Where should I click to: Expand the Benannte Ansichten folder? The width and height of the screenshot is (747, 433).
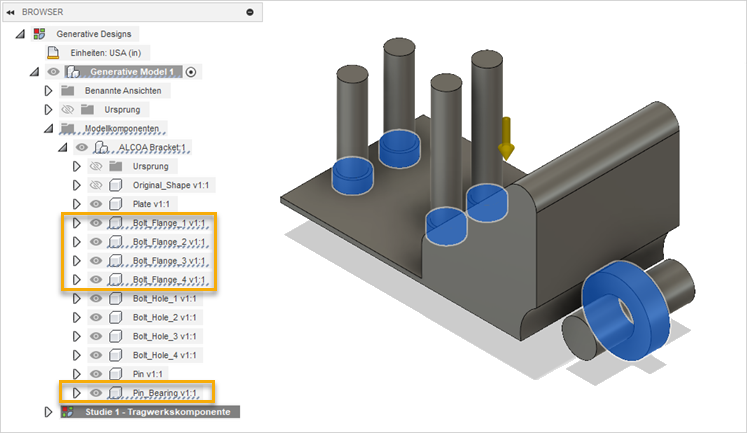[48, 91]
